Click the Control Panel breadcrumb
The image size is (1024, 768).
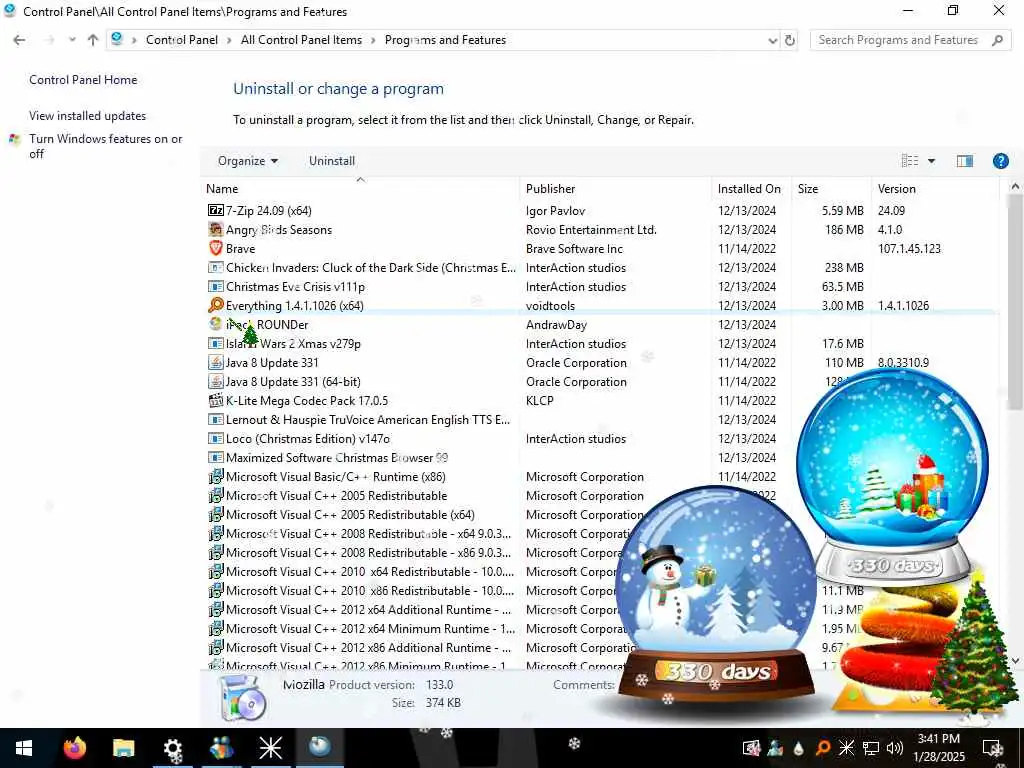pos(182,40)
